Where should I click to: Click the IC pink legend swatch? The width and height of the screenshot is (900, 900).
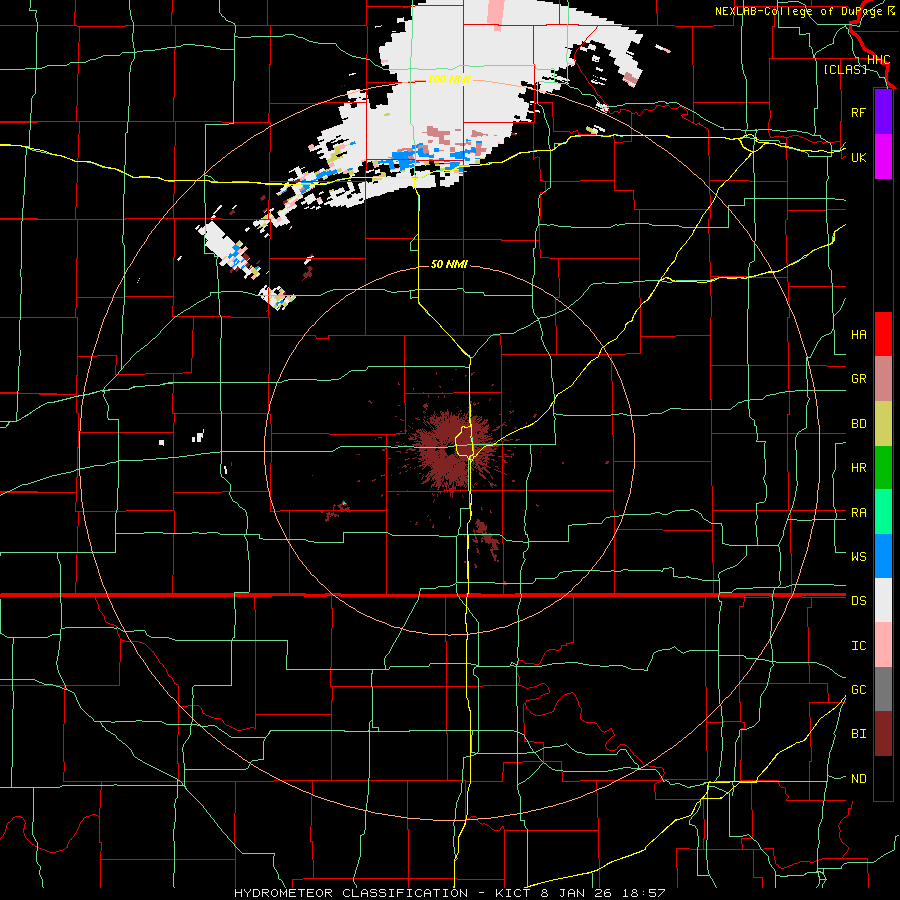[883, 645]
